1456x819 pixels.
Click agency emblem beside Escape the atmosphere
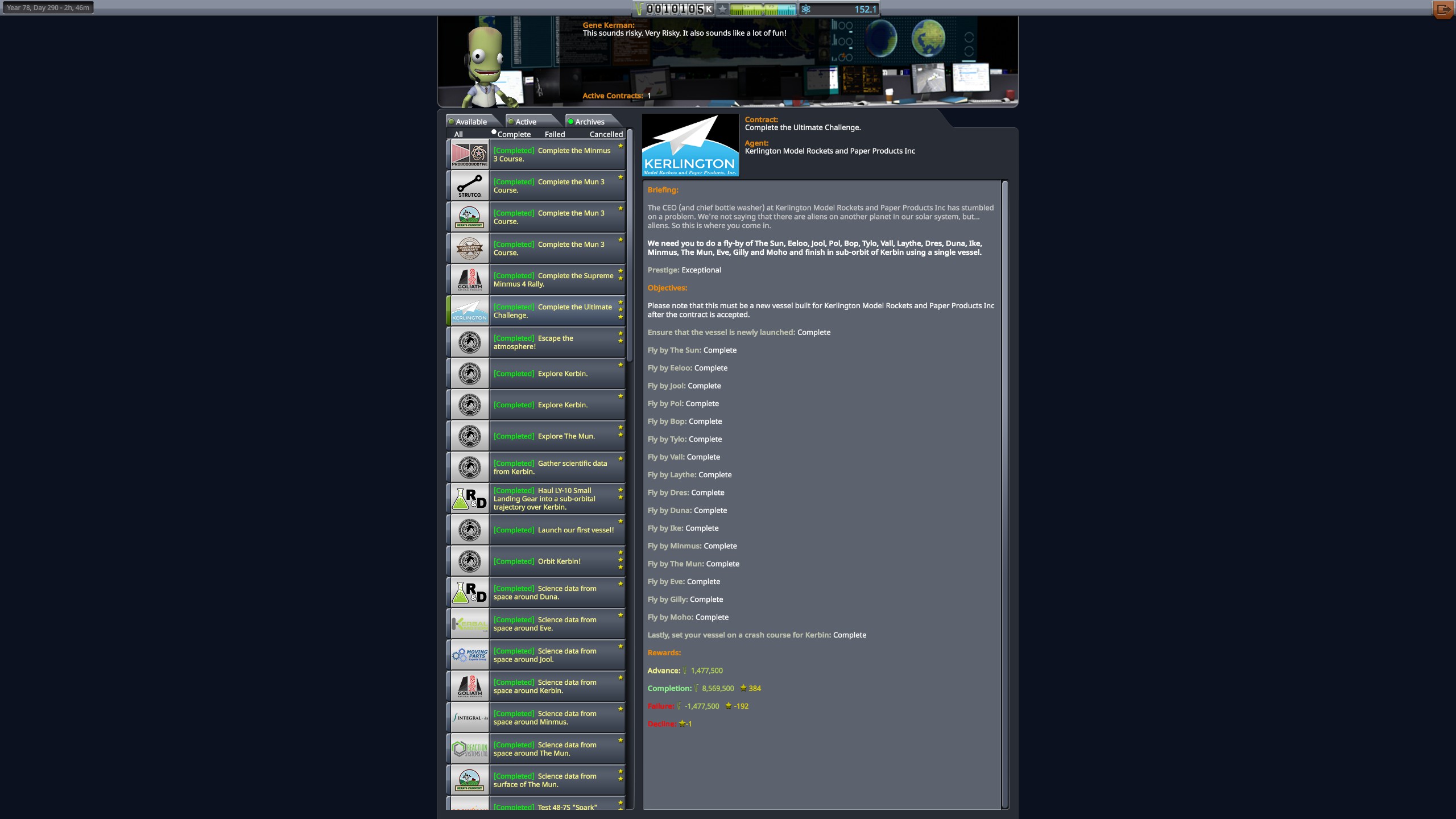469,342
